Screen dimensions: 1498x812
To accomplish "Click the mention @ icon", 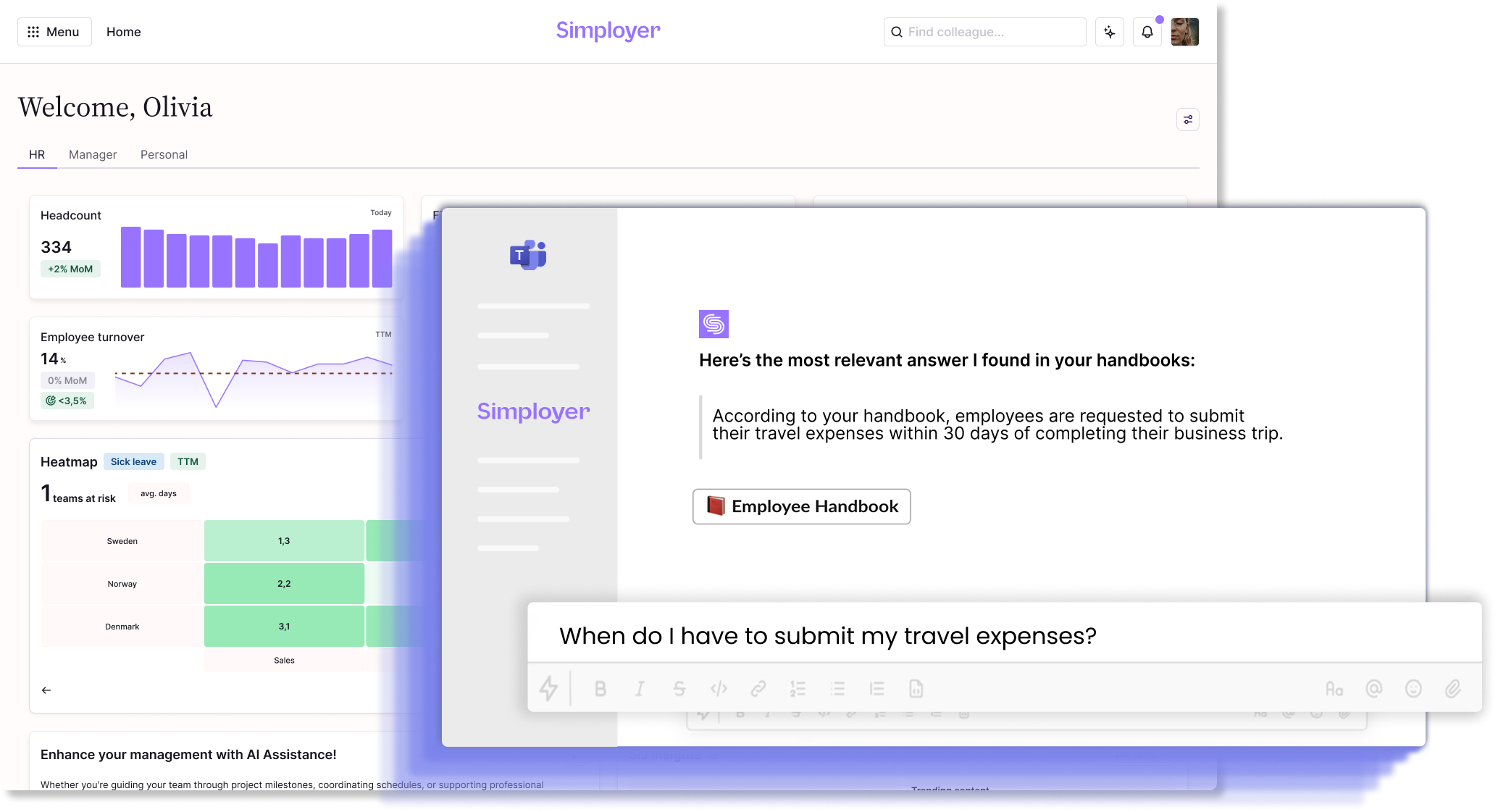I will click(1373, 689).
